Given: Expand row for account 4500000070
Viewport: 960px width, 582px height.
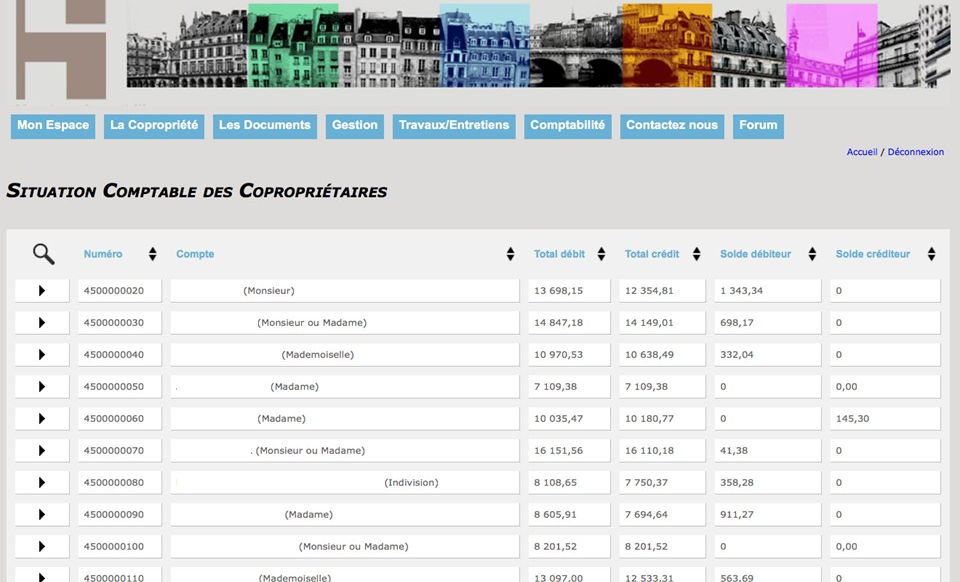Looking at the screenshot, I should pos(42,450).
